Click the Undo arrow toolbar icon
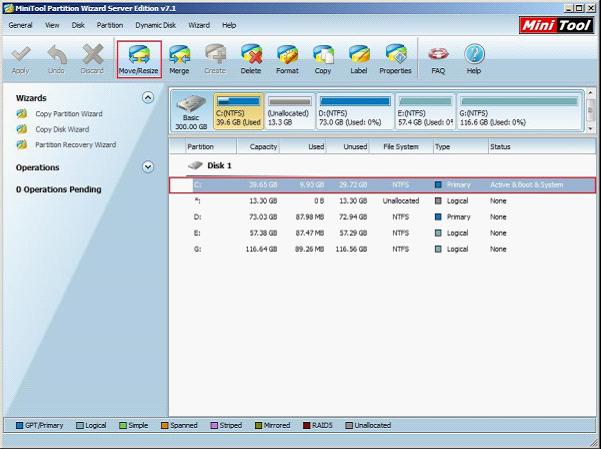The width and height of the screenshot is (601, 449). point(57,54)
